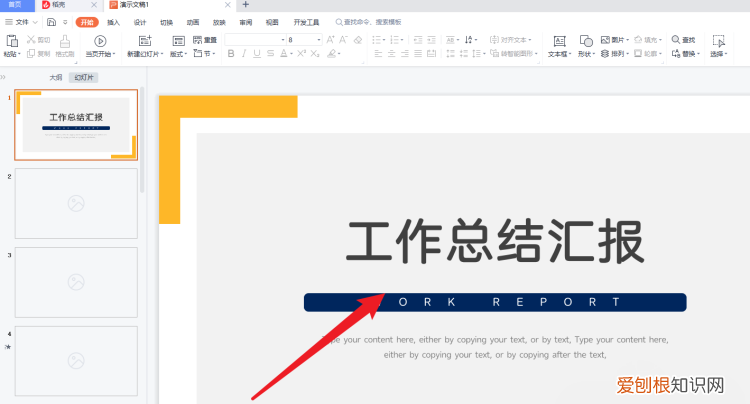Toggle center paragraph alignment
Screen dimensions: 750x404
tap(391, 54)
